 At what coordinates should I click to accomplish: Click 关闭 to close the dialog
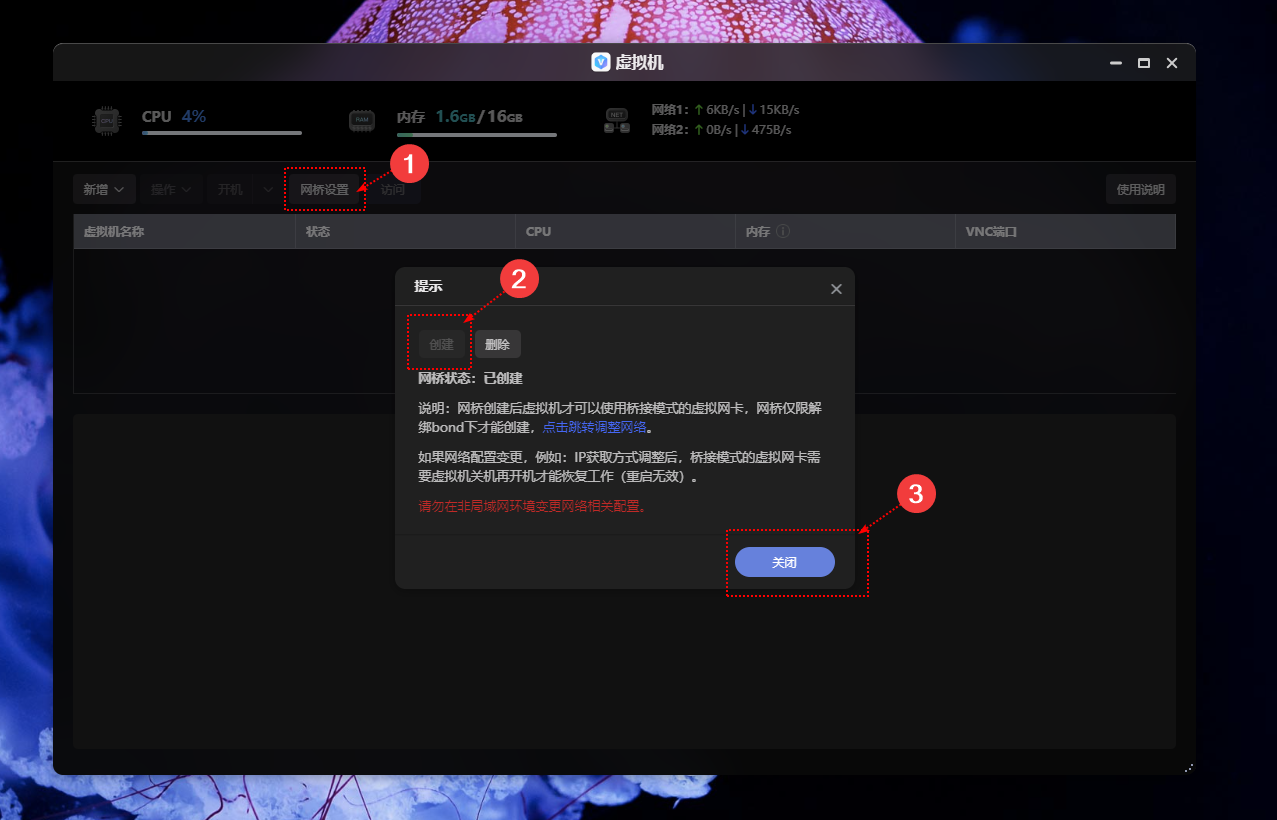click(x=784, y=562)
